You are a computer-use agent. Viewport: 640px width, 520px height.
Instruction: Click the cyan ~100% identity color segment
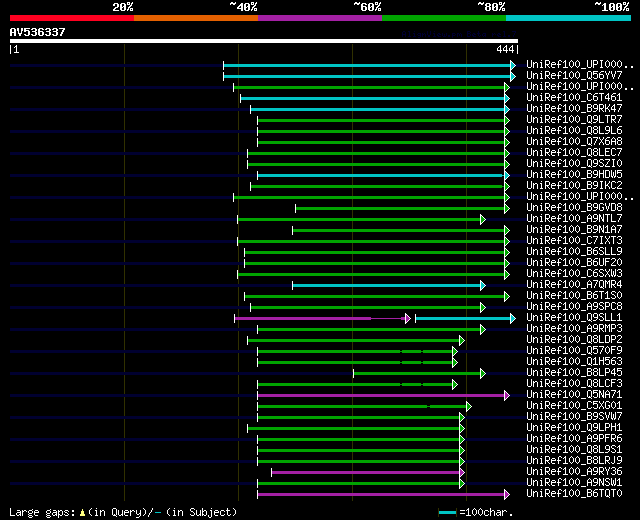(569, 18)
